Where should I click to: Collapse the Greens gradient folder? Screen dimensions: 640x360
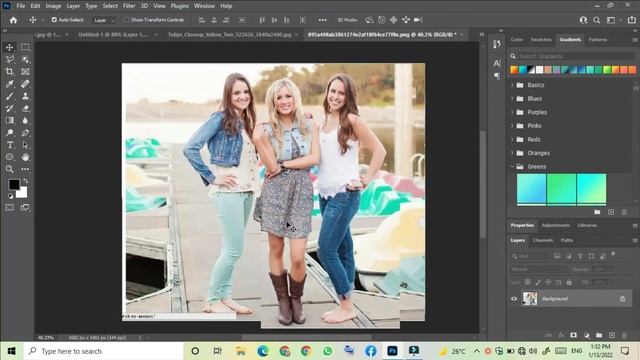tap(512, 167)
